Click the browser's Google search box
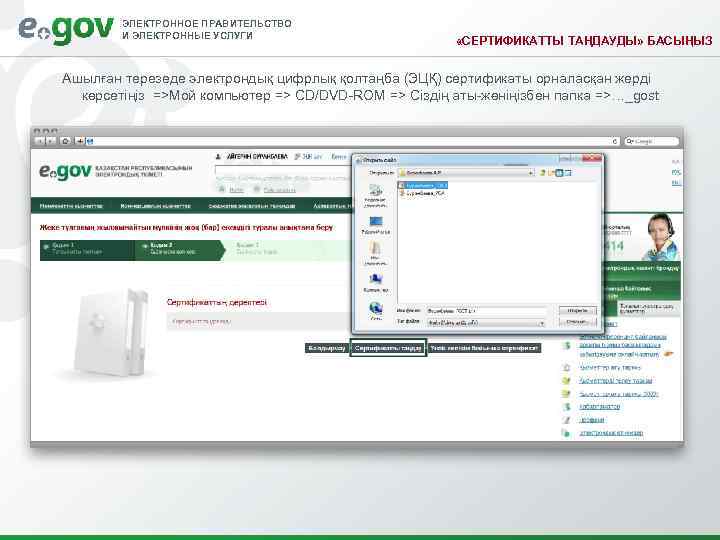Viewport: 720px width, 540px height. [x=651, y=141]
